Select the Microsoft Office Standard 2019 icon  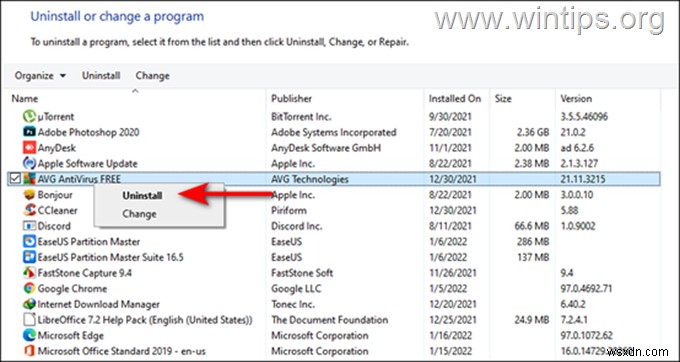[29, 351]
